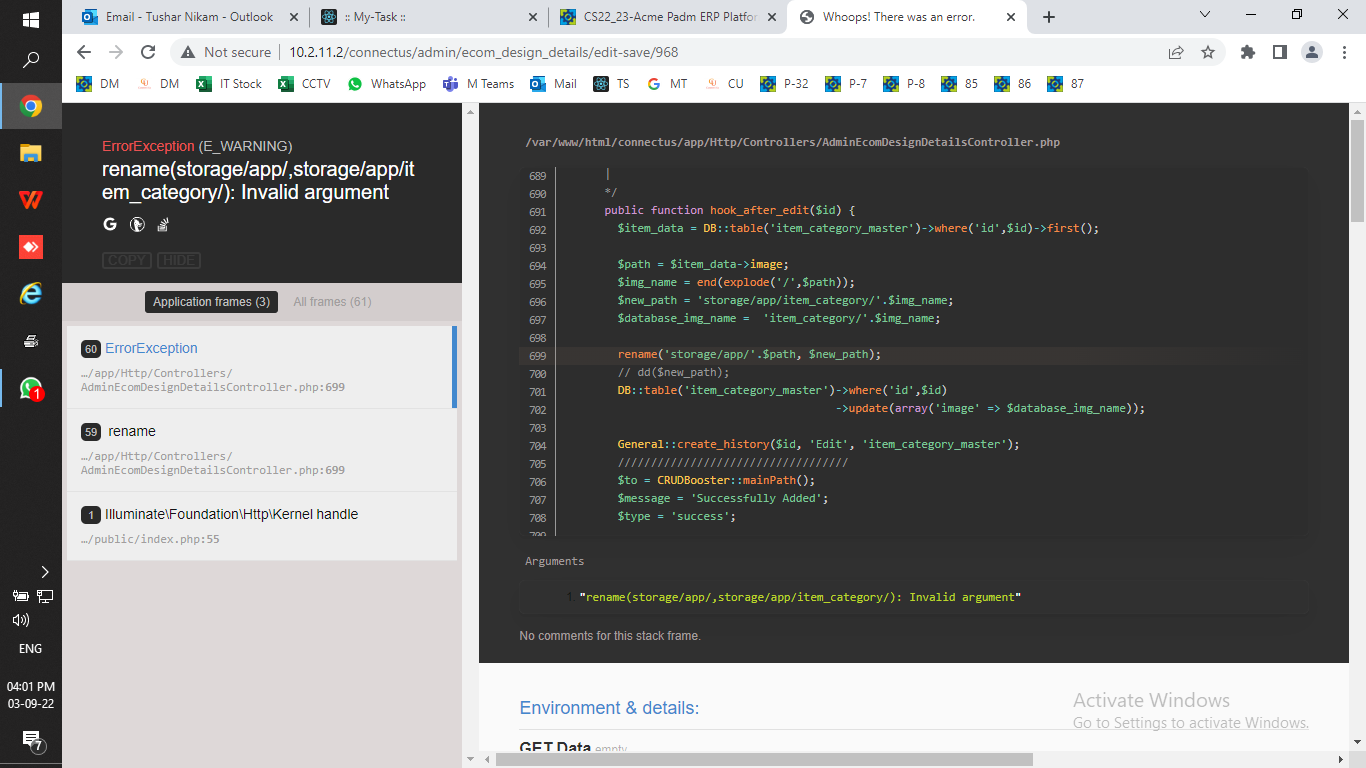Screen dimensions: 1366x768
Task: Open Chrome side panel icon
Action: pyautogui.click(x=1280, y=52)
